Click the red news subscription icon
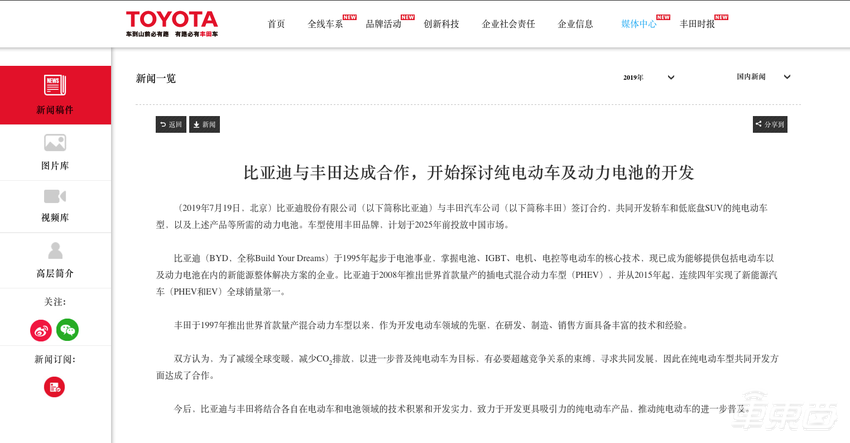The image size is (850, 443). click(x=54, y=387)
